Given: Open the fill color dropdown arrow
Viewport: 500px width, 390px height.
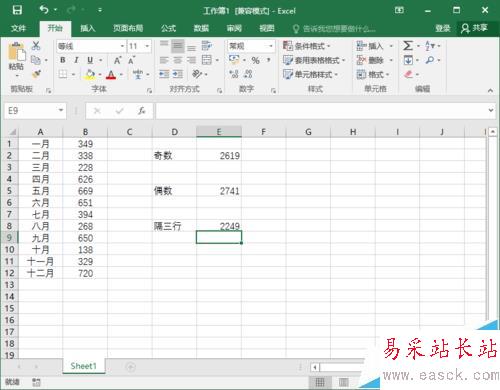Looking at the screenshot, I should pos(100,75).
